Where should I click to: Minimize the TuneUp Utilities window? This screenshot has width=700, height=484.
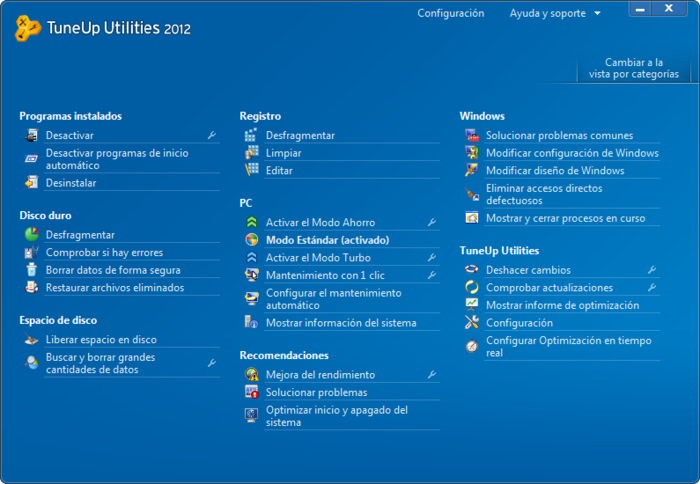pyautogui.click(x=640, y=8)
